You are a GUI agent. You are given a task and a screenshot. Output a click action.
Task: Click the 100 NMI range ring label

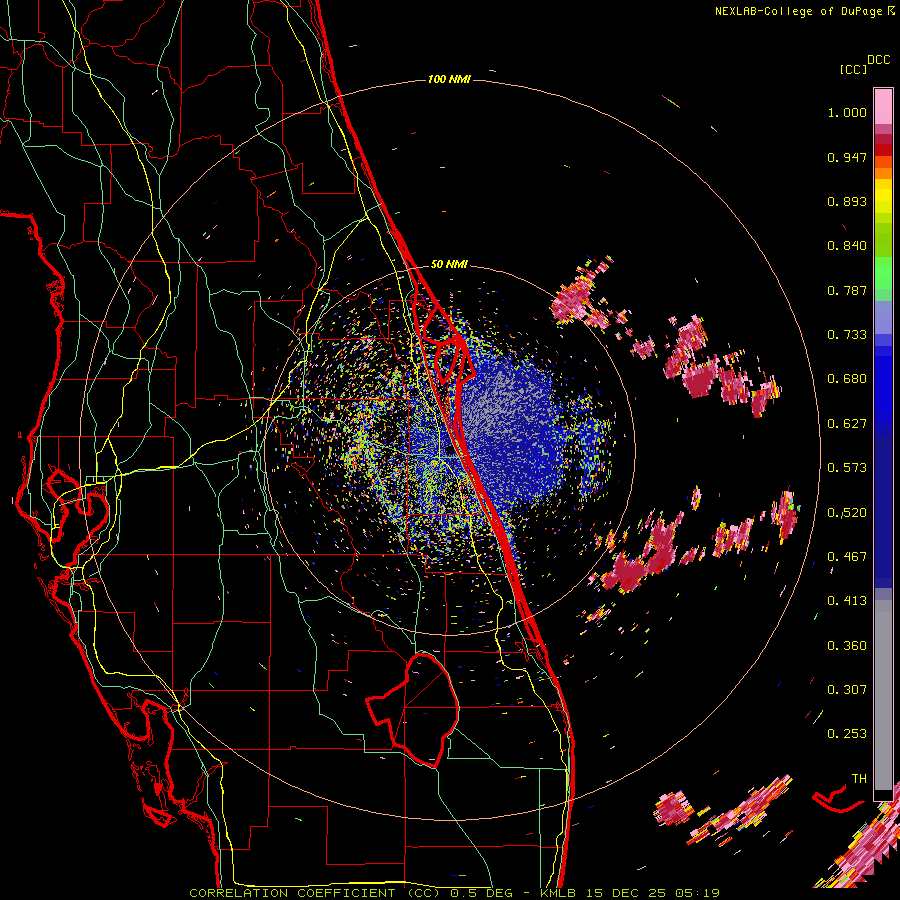point(449,79)
